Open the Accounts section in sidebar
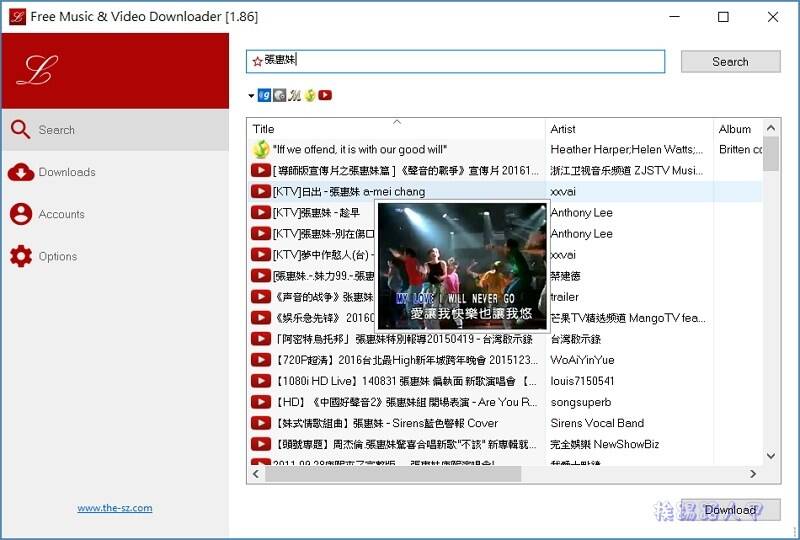Screen dimensions: 800x540 pyautogui.click(x=115, y=214)
